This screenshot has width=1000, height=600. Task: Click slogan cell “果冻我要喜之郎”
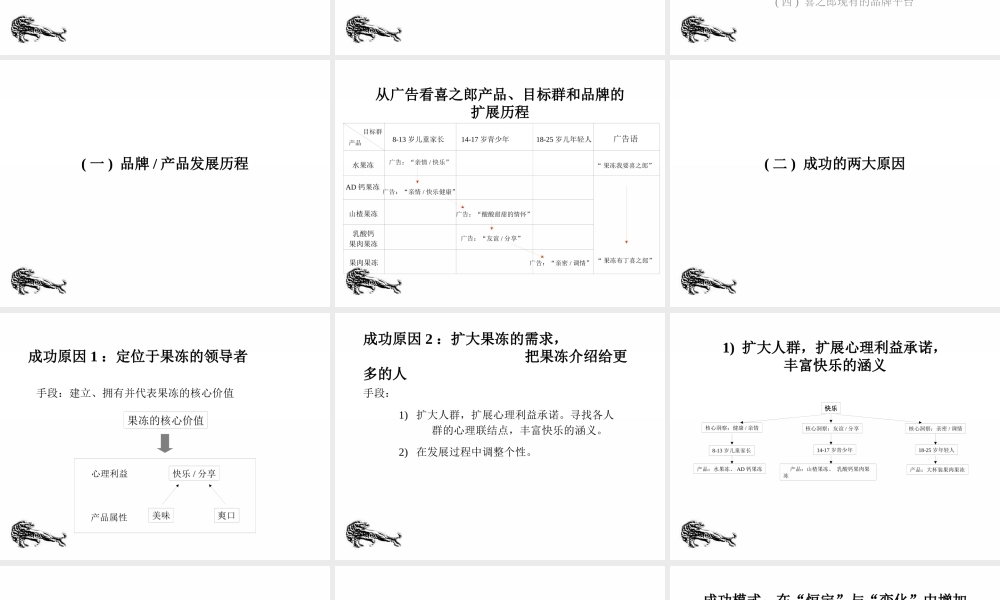tap(625, 165)
